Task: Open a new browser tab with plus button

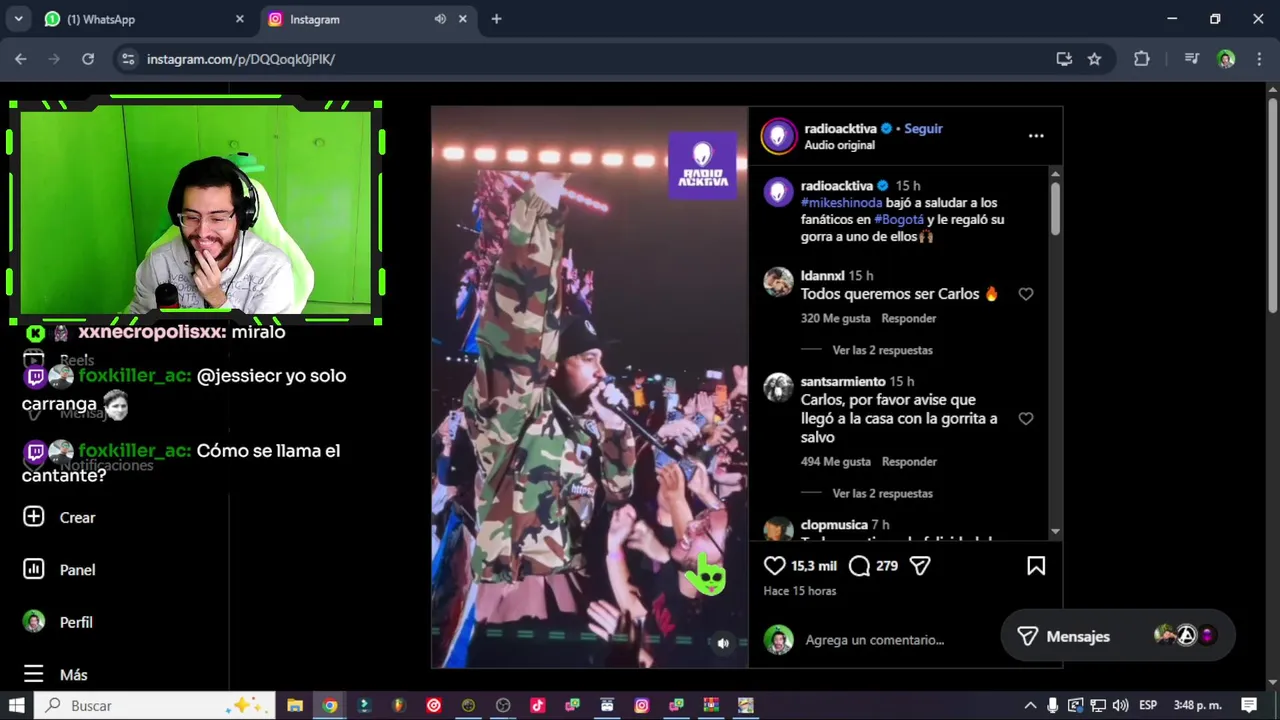Action: 496,19
